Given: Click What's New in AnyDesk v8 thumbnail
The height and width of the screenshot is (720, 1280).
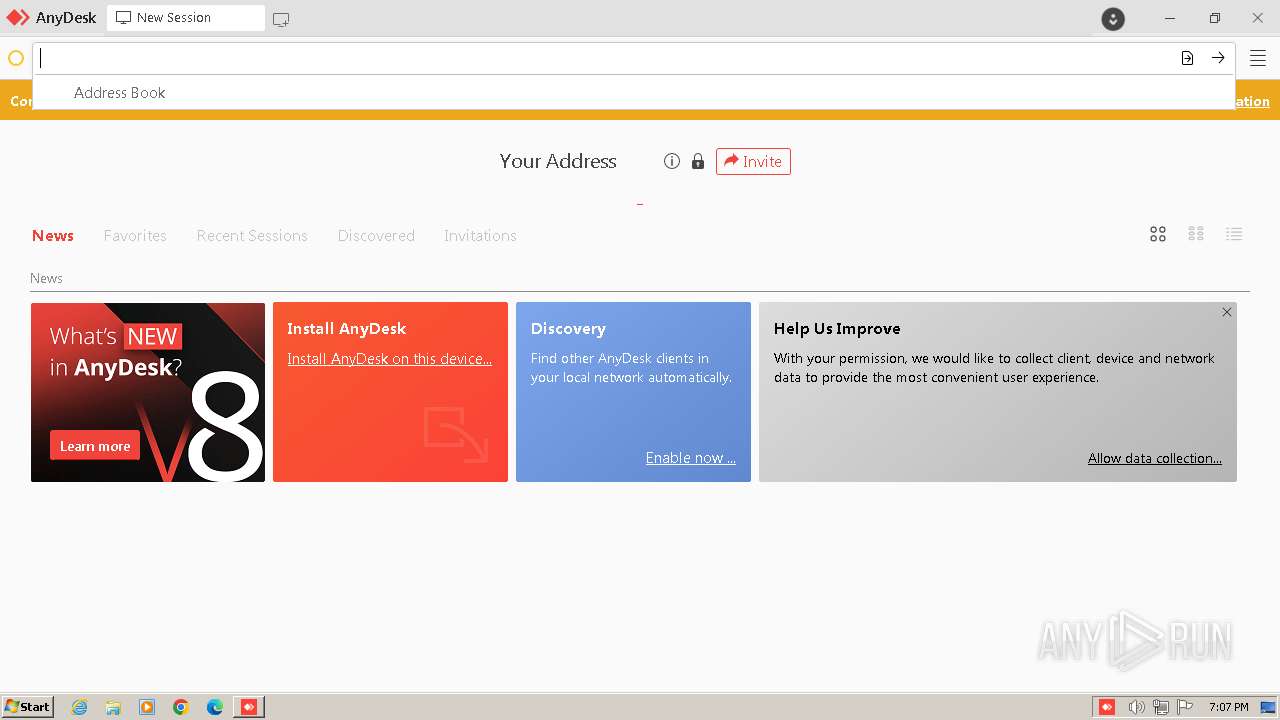Looking at the screenshot, I should (148, 392).
